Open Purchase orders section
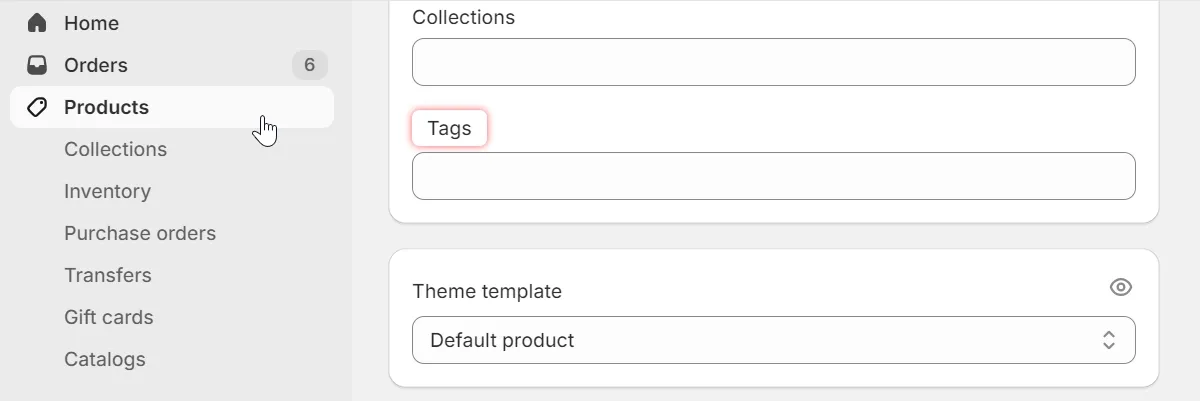The image size is (1200, 401). (x=140, y=233)
